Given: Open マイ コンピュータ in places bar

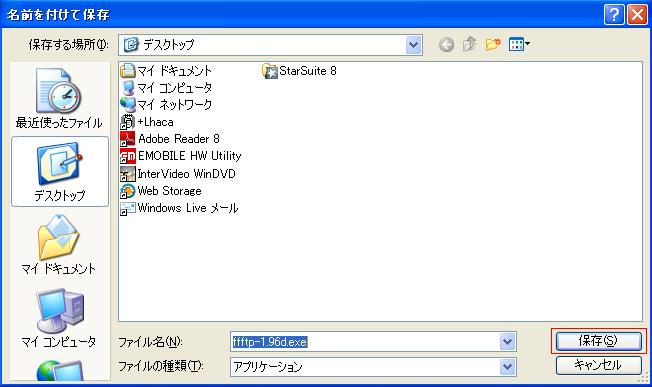Looking at the screenshot, I should click(x=59, y=319).
